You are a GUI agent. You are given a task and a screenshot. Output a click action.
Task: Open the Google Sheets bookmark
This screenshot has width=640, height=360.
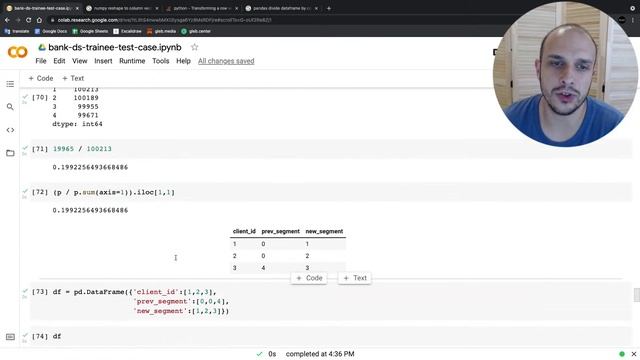tap(90, 31)
